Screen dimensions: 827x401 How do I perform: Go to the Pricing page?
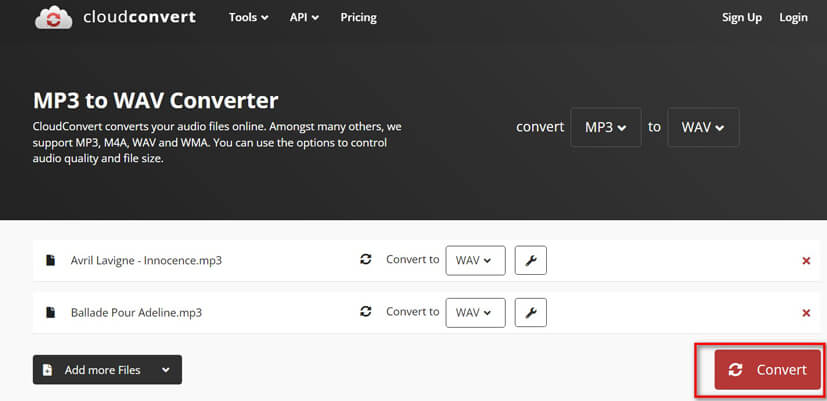click(358, 17)
